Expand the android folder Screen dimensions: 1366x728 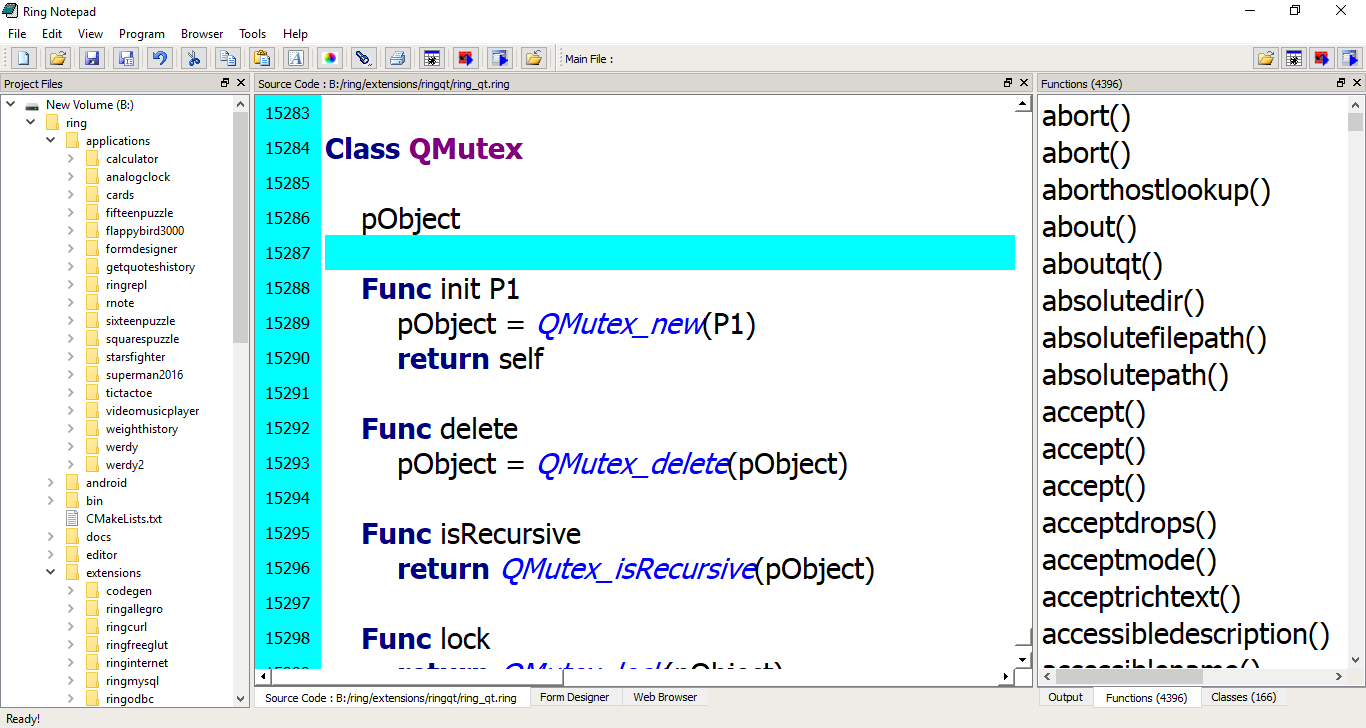[51, 483]
